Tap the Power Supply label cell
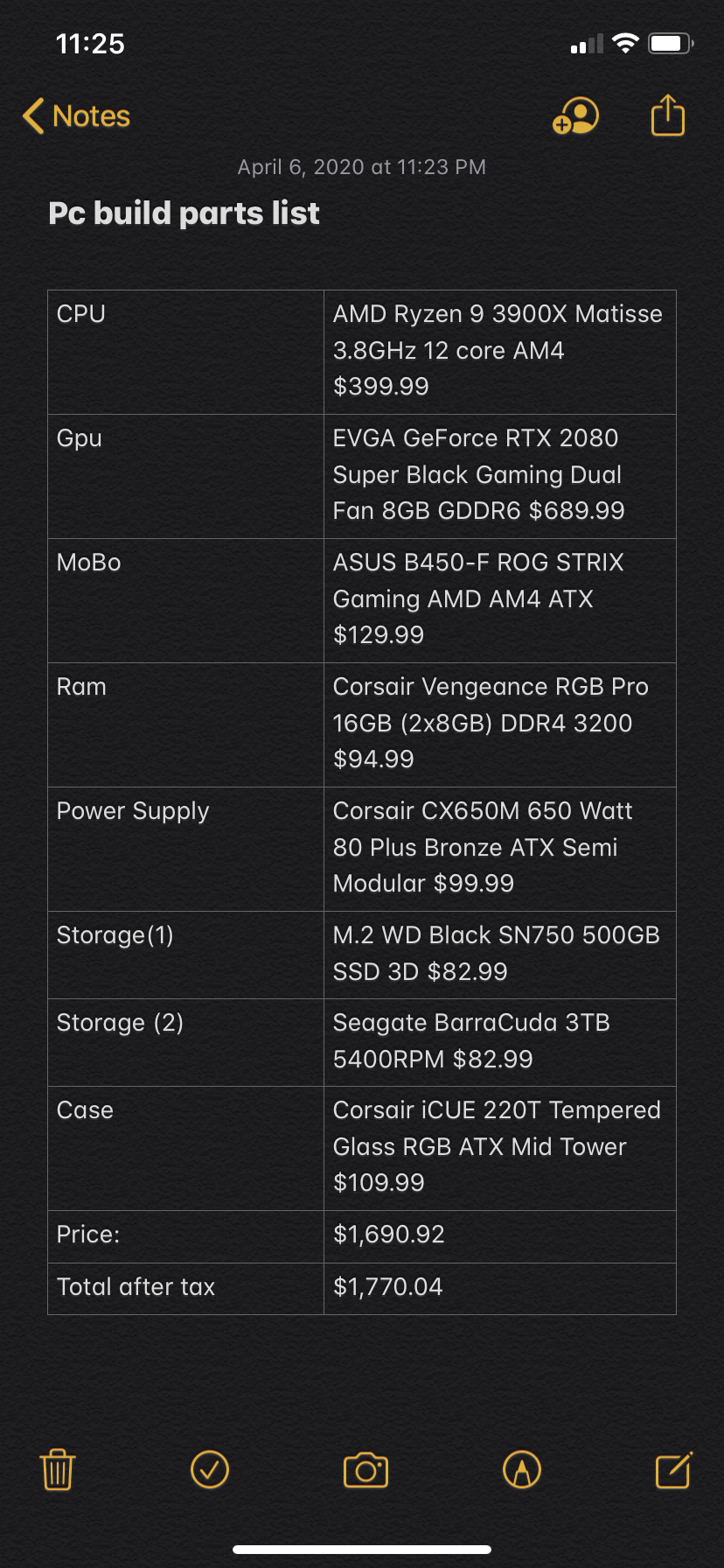This screenshot has width=724, height=1568. click(185, 849)
